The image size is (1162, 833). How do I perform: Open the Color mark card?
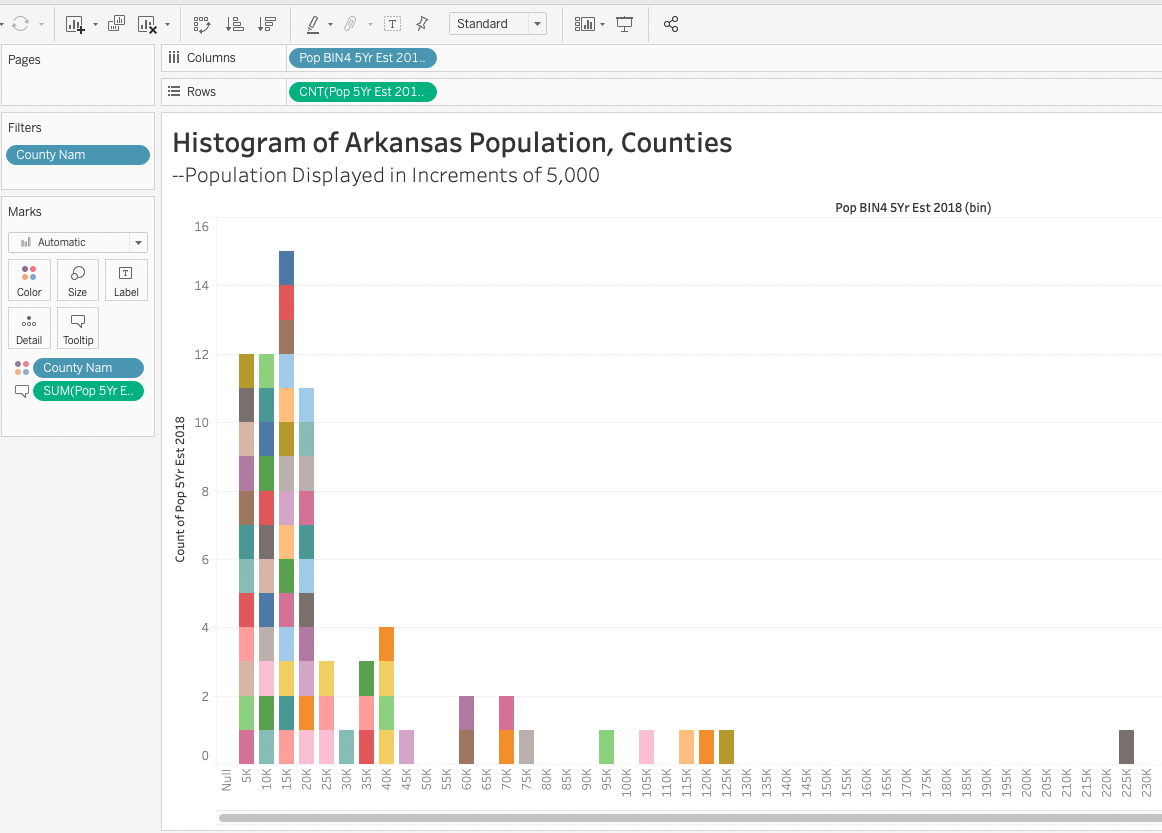29,280
